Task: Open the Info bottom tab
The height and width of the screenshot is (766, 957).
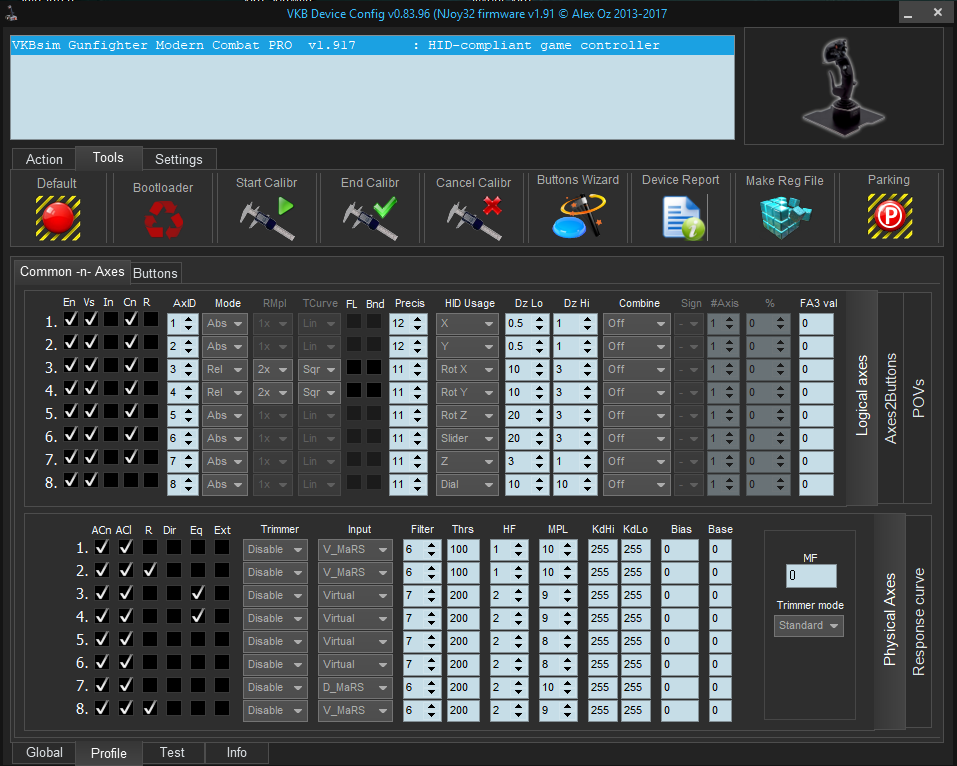Action: [x=237, y=753]
